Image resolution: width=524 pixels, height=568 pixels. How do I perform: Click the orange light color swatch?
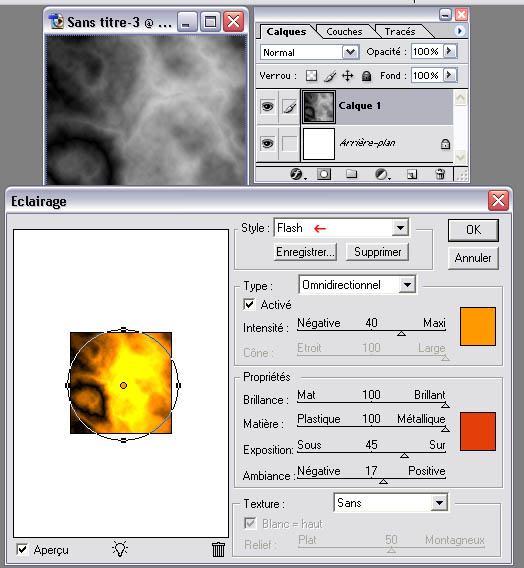pyautogui.click(x=478, y=326)
